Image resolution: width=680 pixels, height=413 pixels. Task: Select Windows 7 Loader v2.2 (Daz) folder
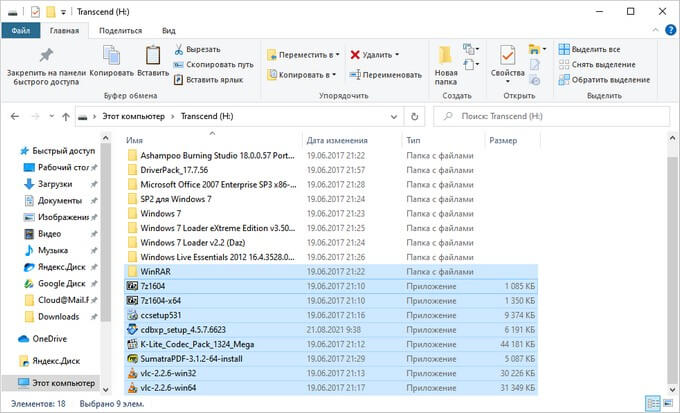[x=330, y=243]
